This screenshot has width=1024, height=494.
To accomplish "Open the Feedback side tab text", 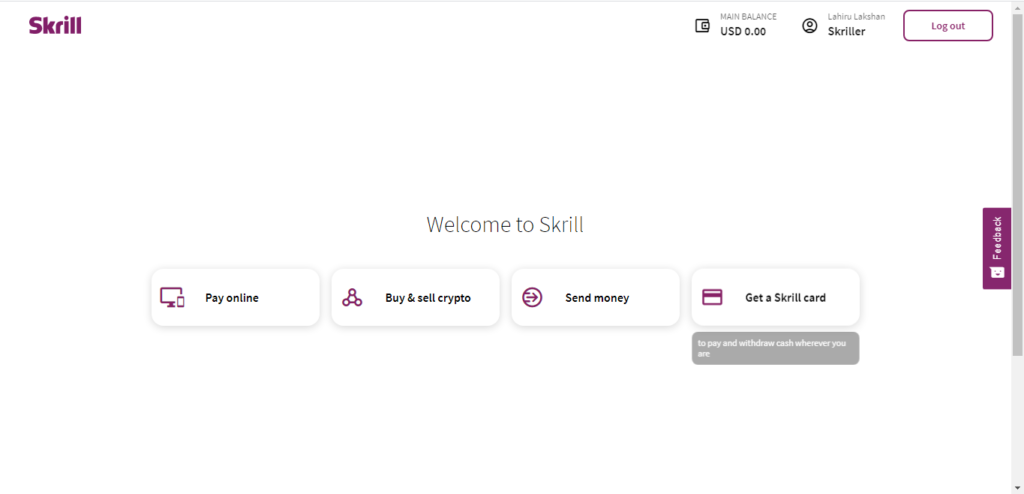I will point(997,237).
